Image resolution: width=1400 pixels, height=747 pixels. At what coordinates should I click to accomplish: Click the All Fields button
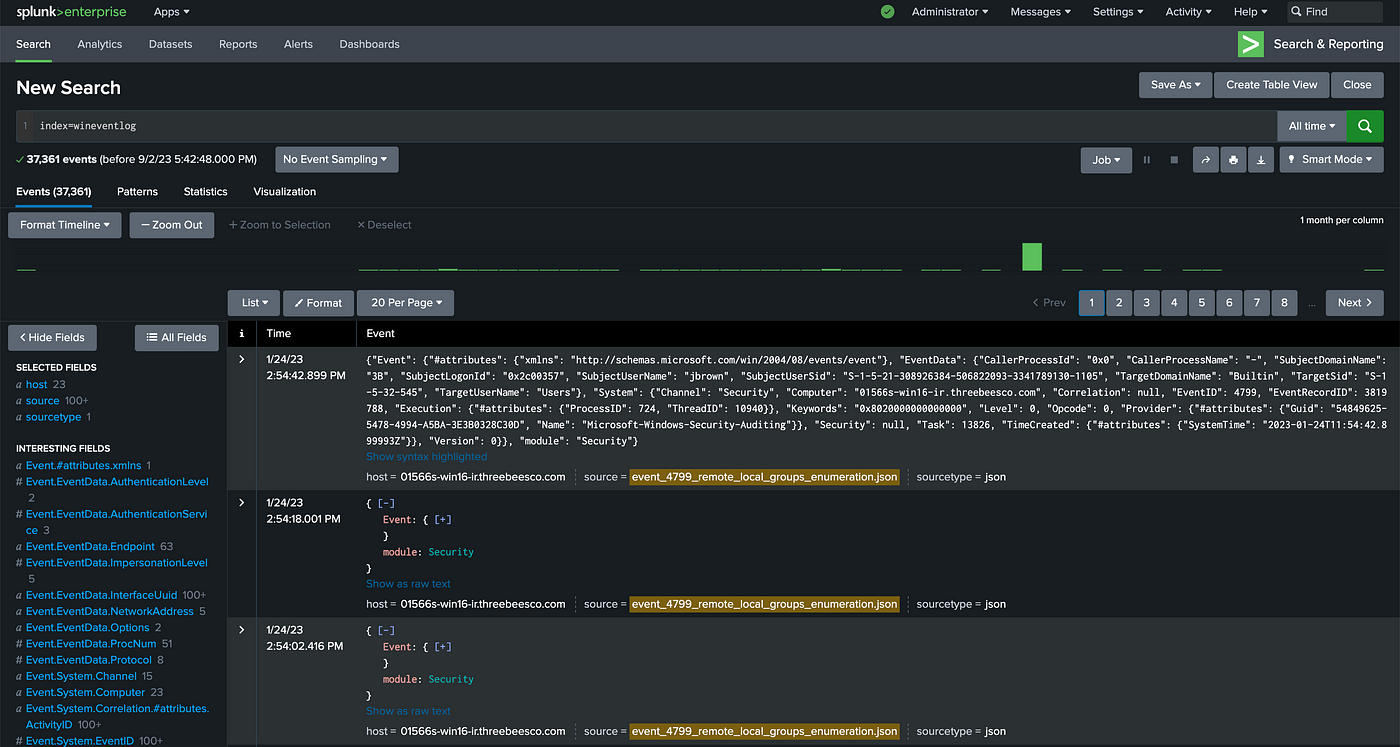(x=177, y=338)
